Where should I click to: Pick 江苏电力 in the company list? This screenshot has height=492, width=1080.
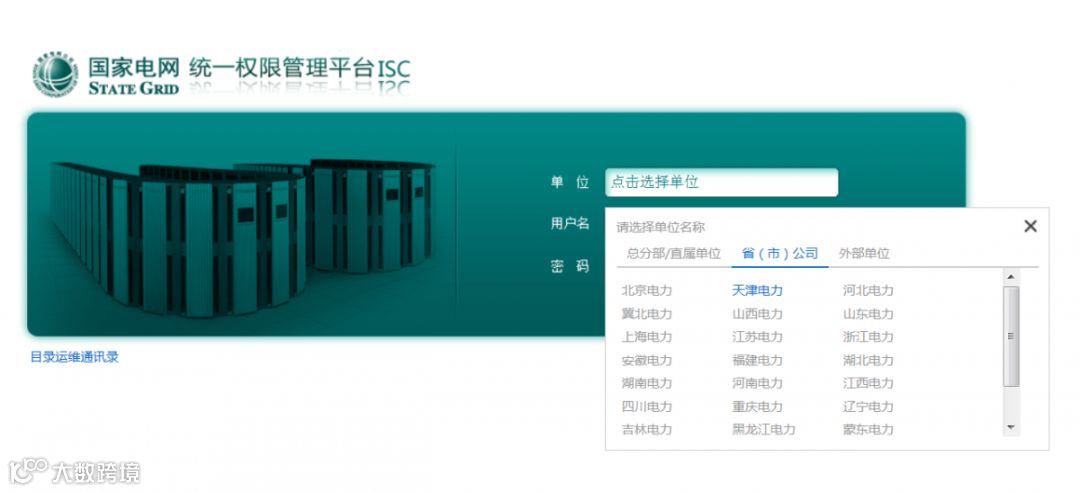point(757,337)
